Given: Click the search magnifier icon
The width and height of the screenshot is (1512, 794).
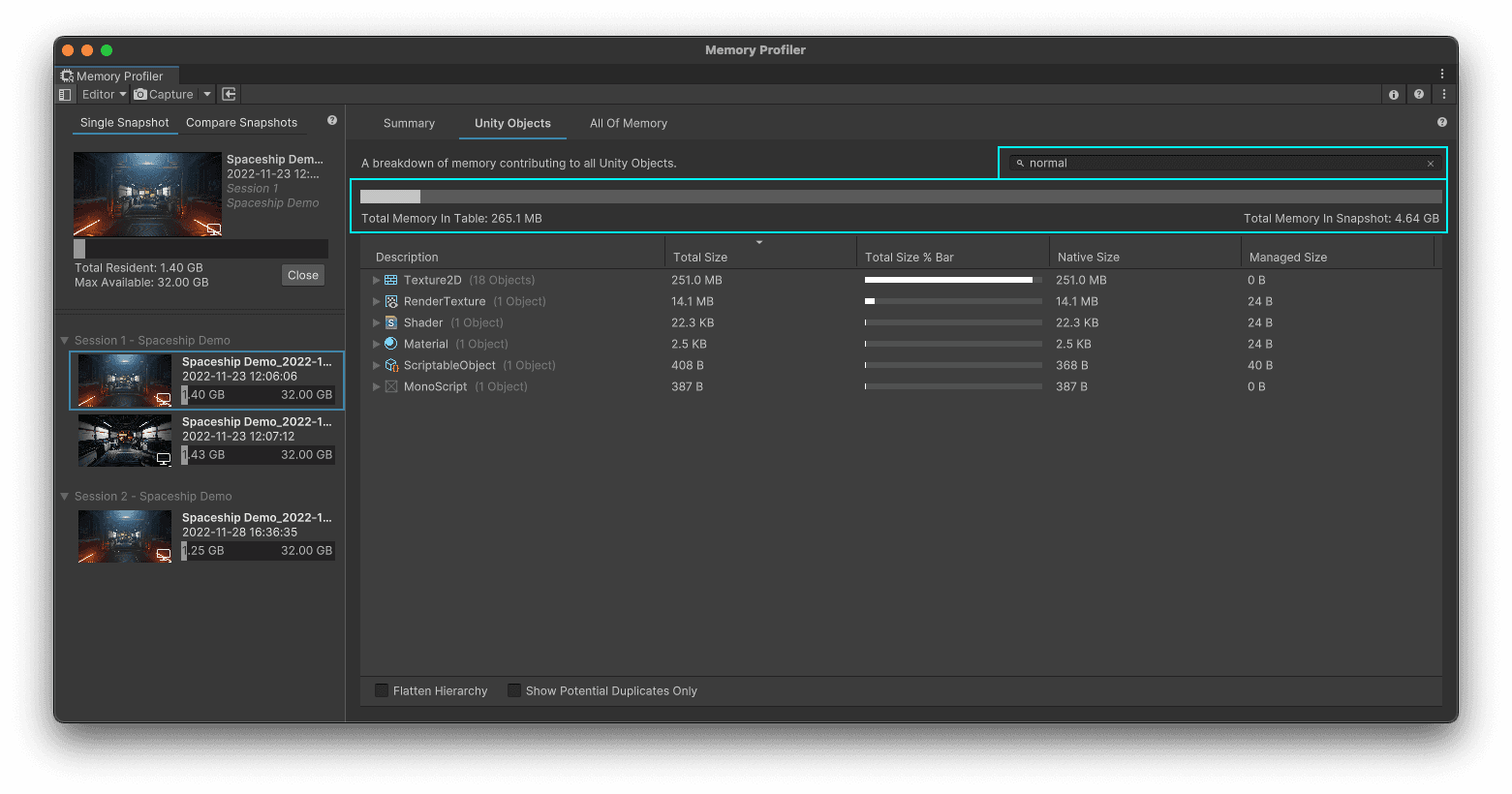Looking at the screenshot, I should pos(1020,163).
